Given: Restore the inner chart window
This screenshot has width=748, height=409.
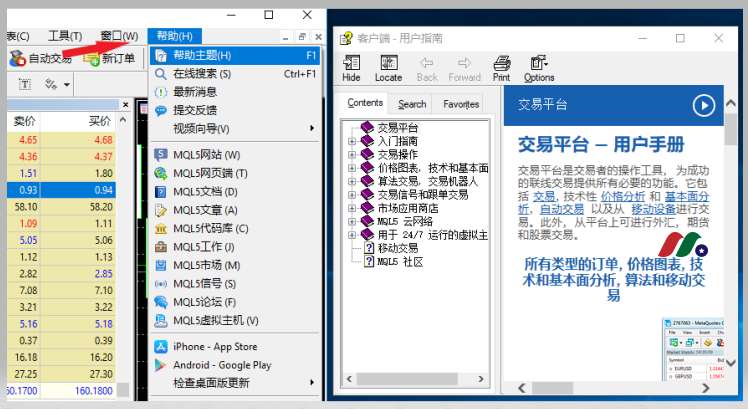Looking at the screenshot, I should point(302,37).
